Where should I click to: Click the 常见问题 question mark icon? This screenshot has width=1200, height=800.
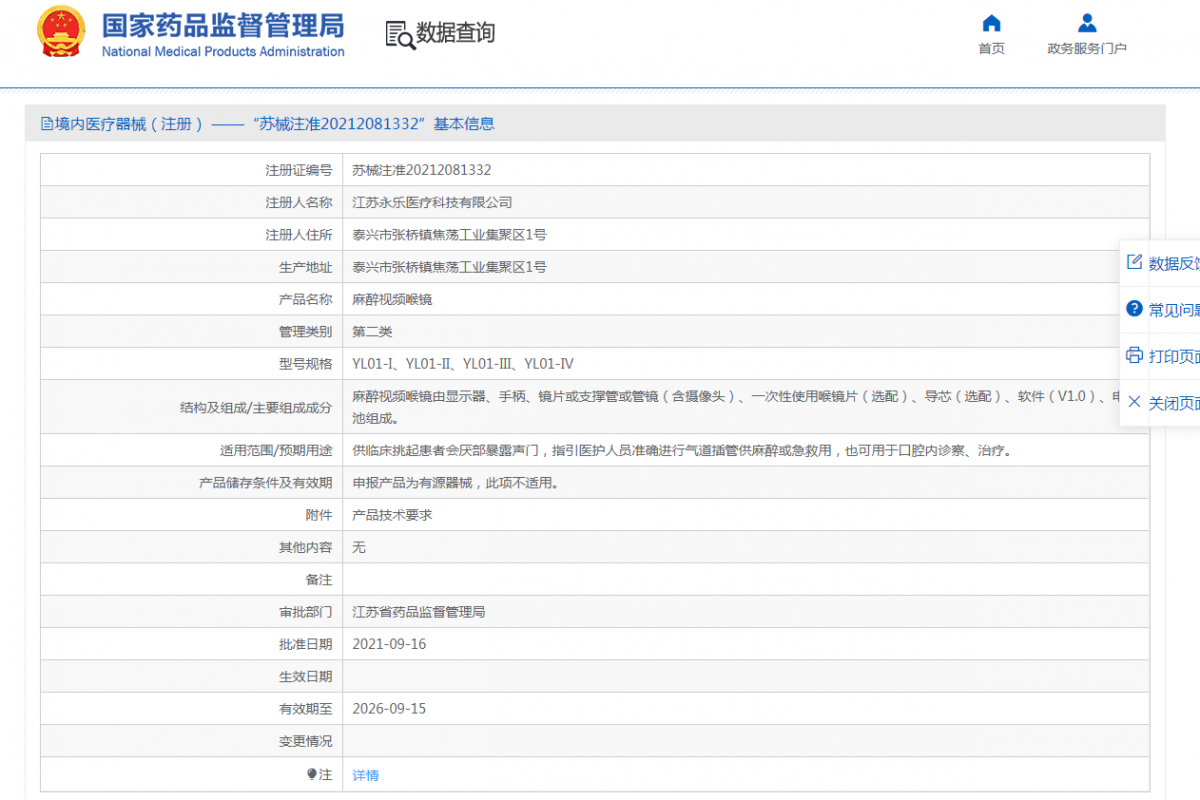(1134, 309)
